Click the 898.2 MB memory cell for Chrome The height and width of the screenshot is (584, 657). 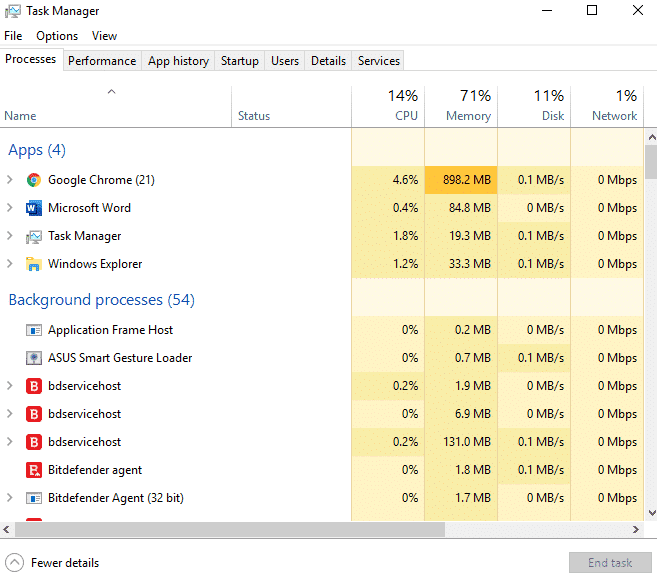pos(461,180)
